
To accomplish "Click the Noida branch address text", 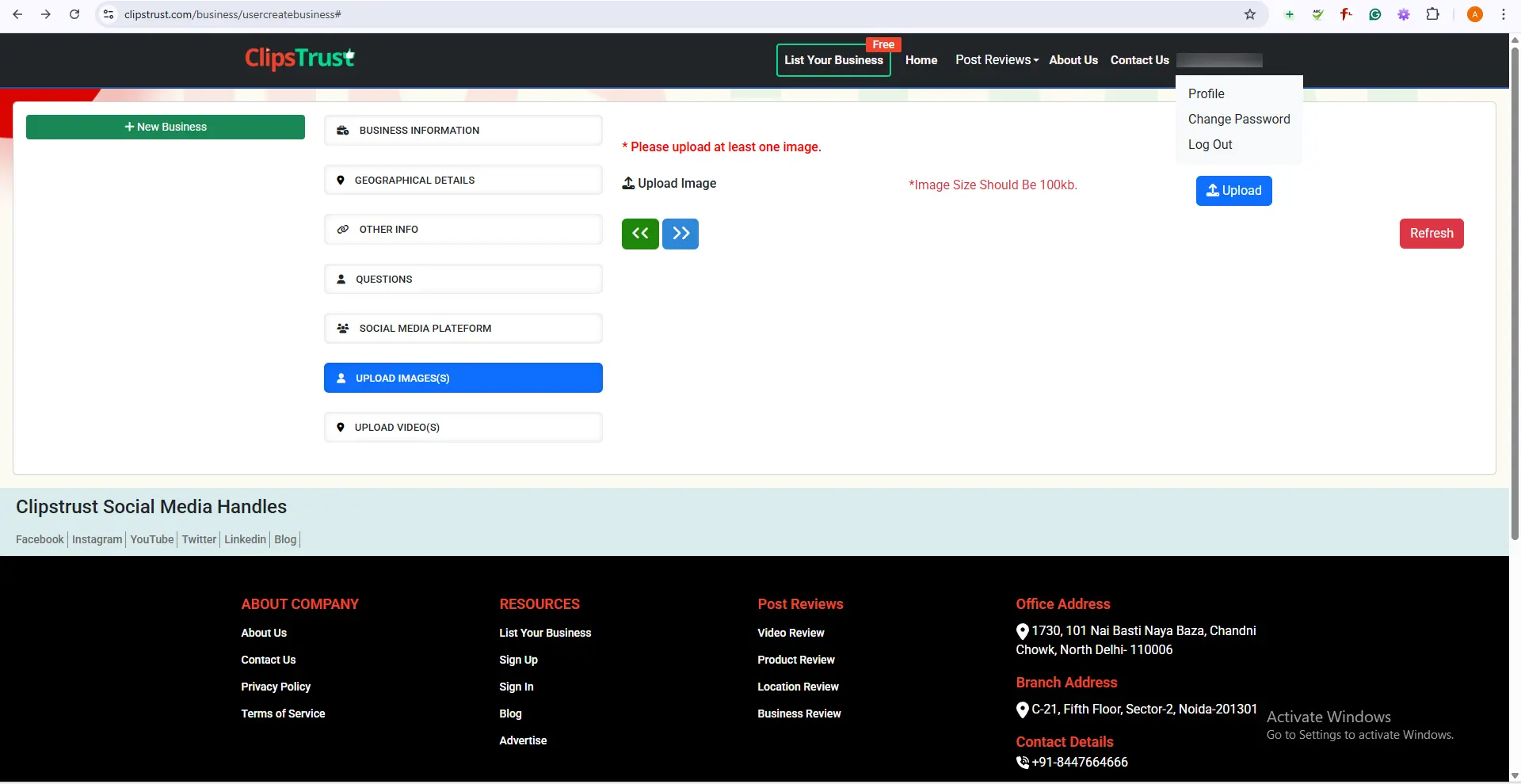I will click(x=1144, y=710).
